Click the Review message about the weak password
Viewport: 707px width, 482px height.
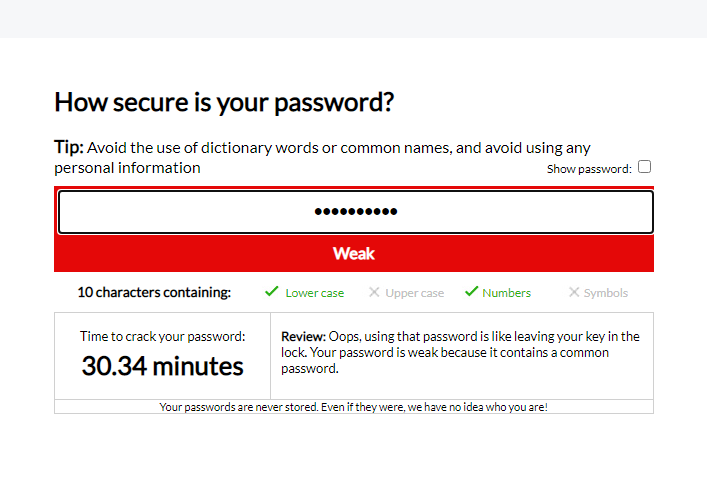click(x=460, y=352)
